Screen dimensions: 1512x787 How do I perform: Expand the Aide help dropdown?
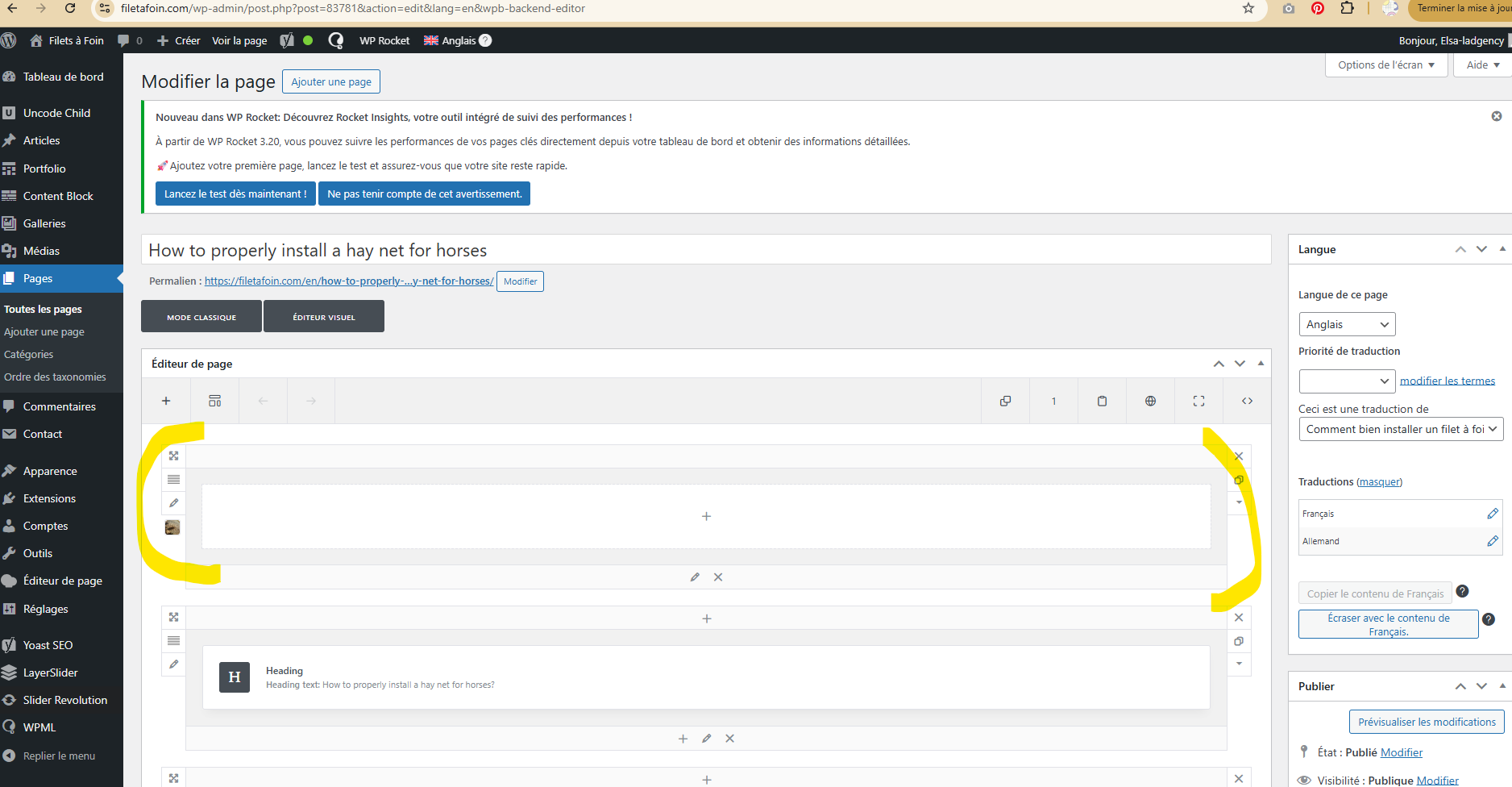[x=1482, y=65]
